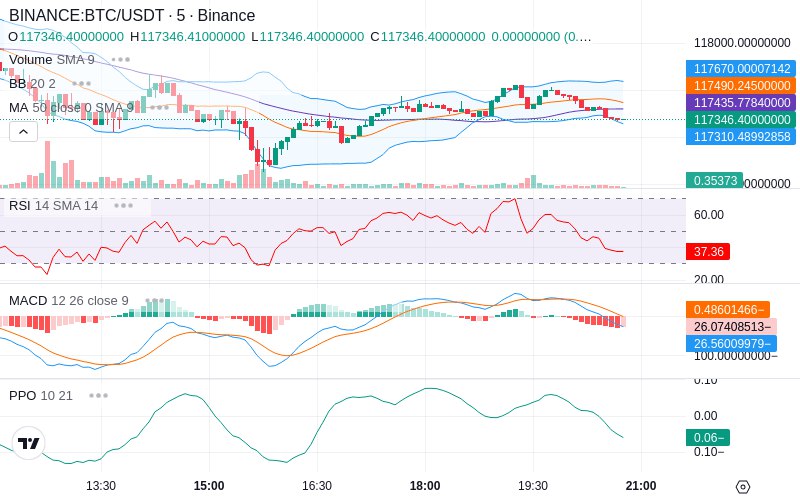Select the PPO 10 21 legend label

click(41, 395)
